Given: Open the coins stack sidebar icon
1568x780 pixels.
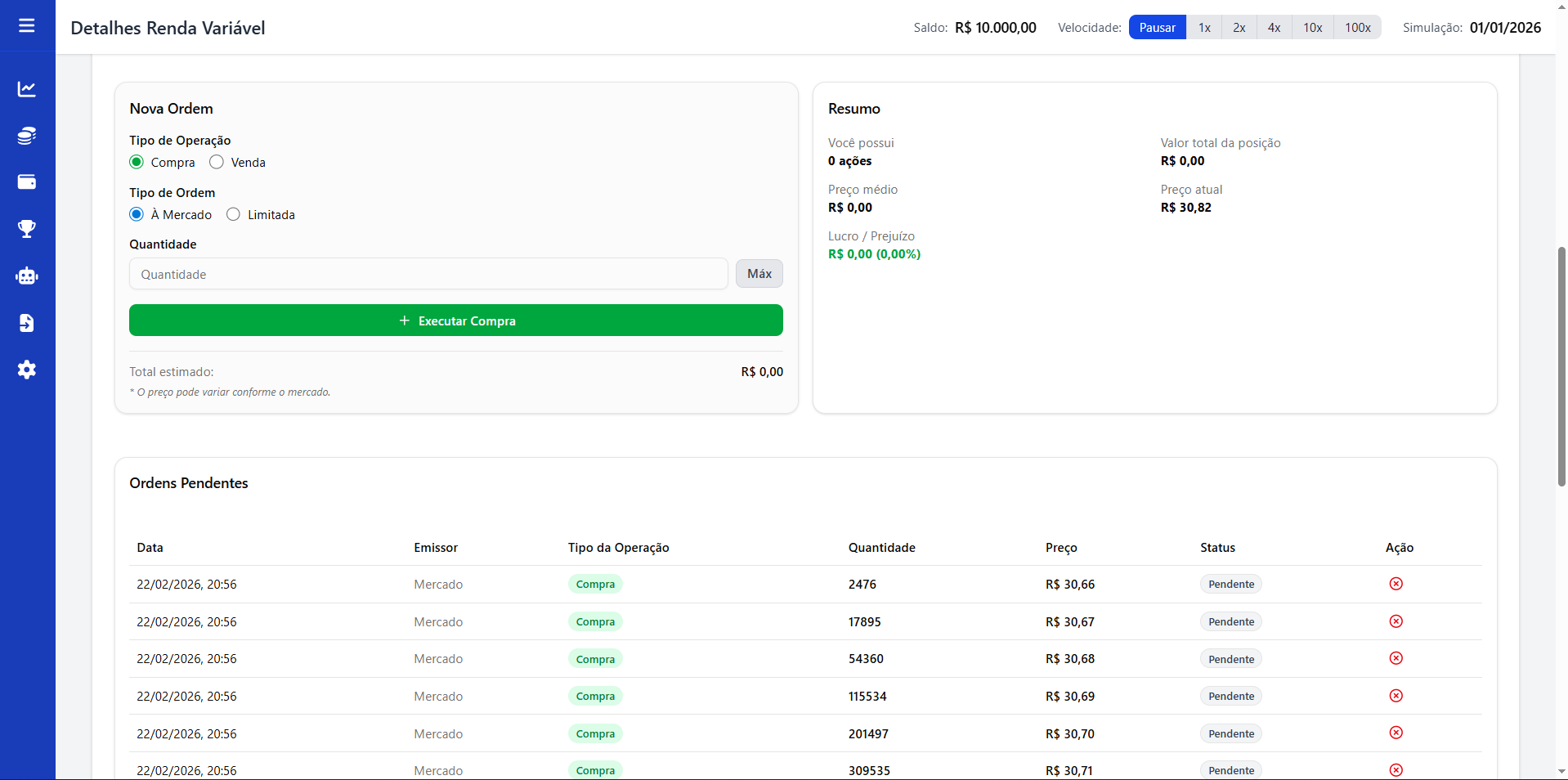Looking at the screenshot, I should [x=27, y=136].
